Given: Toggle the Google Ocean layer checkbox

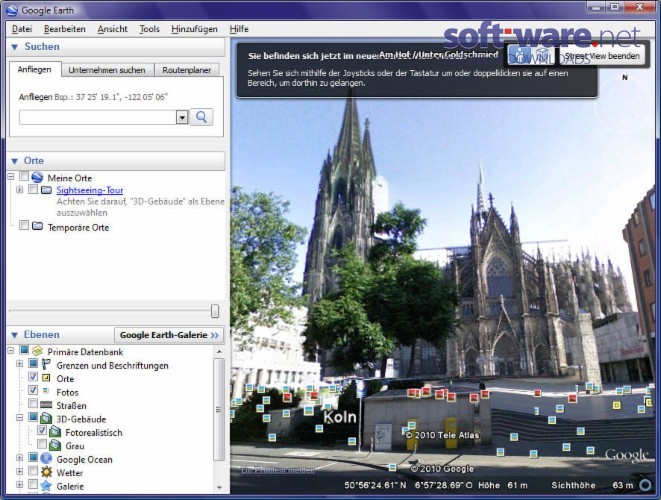Looking at the screenshot, I should (33, 457).
